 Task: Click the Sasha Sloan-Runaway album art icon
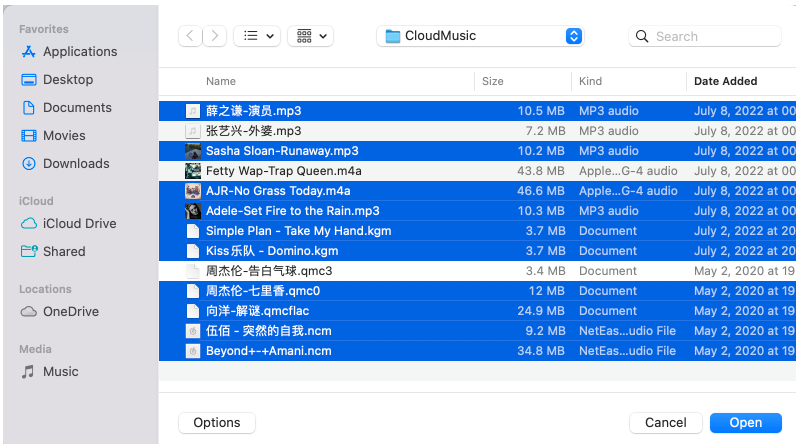[x=193, y=151]
